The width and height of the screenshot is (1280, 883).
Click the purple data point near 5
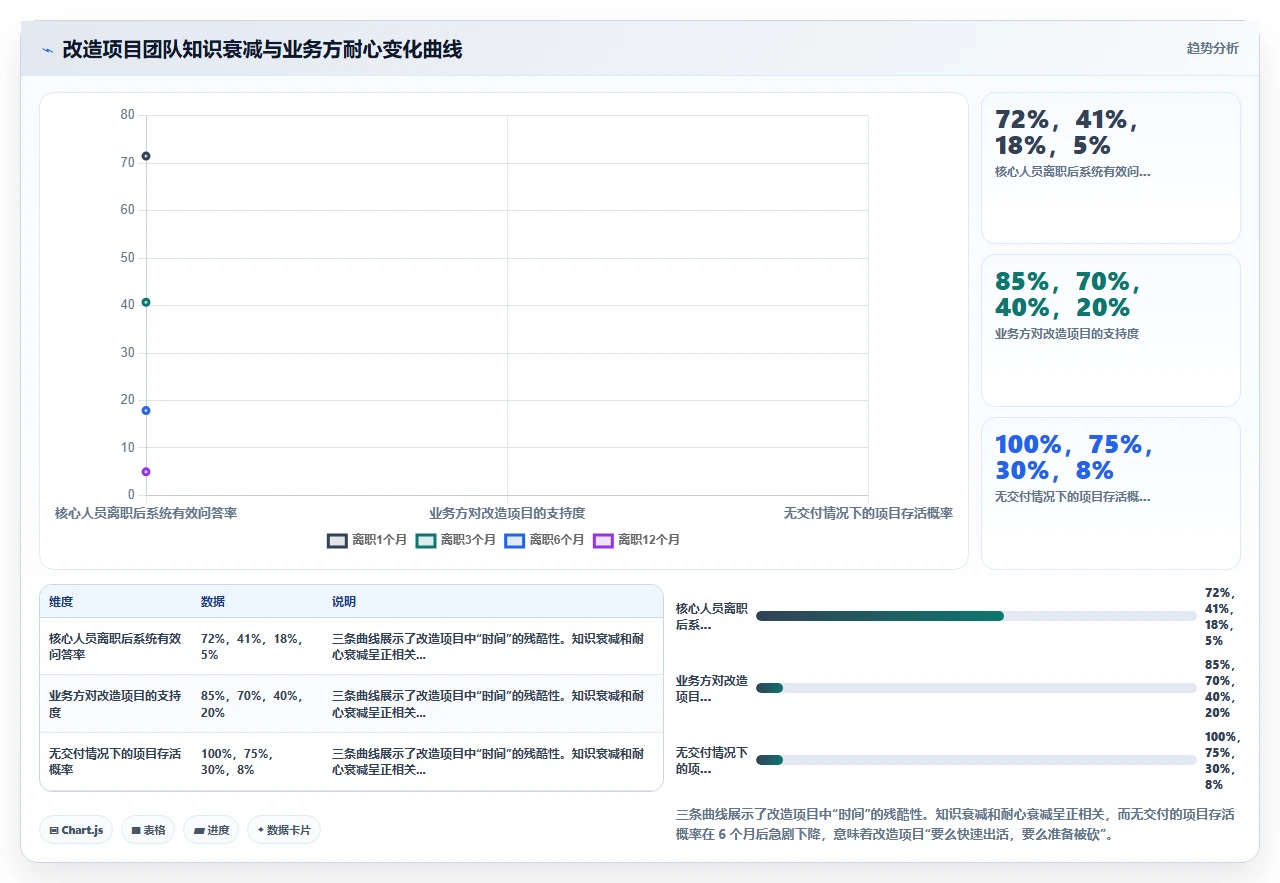(x=146, y=472)
